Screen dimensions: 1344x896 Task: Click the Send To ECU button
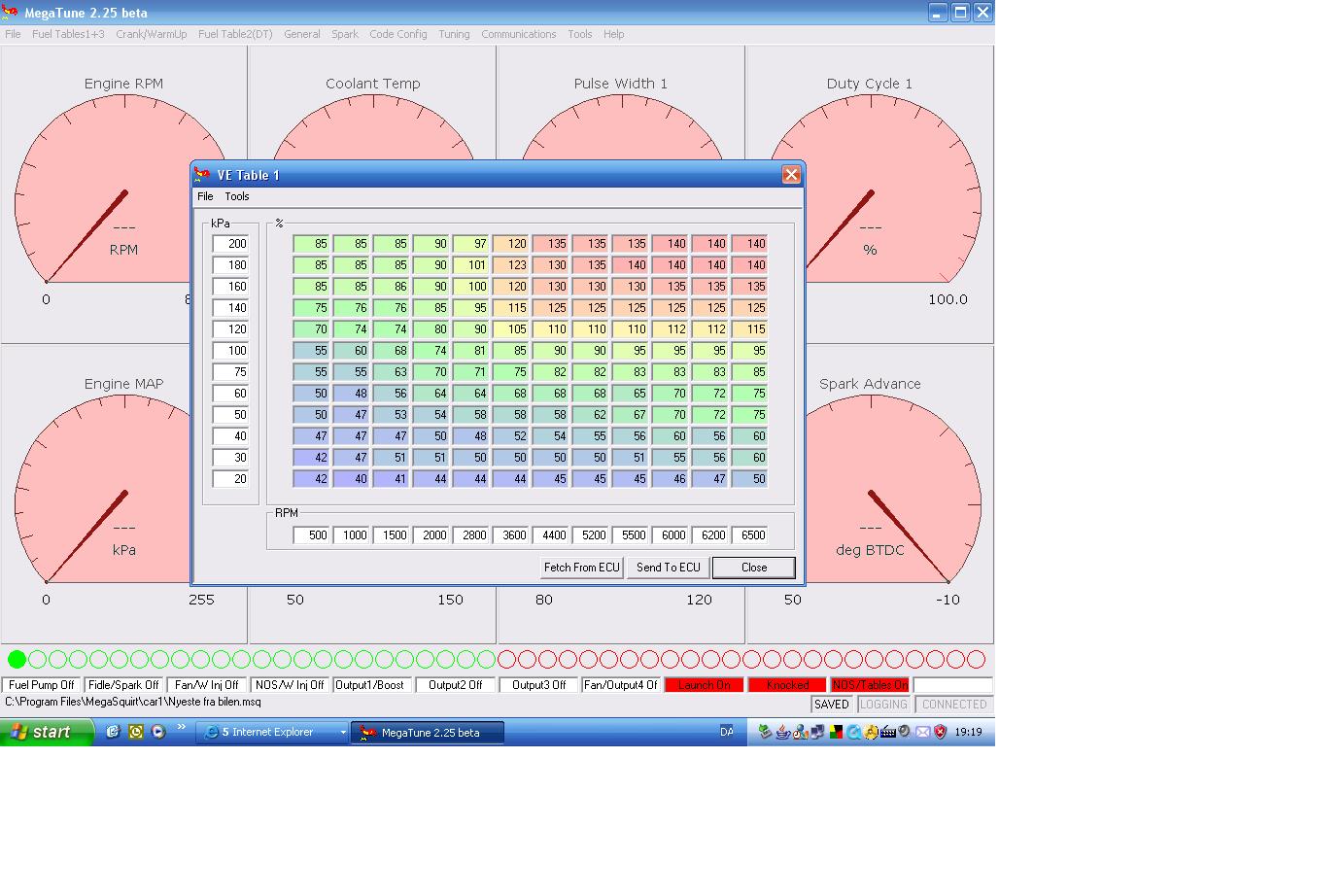668,568
